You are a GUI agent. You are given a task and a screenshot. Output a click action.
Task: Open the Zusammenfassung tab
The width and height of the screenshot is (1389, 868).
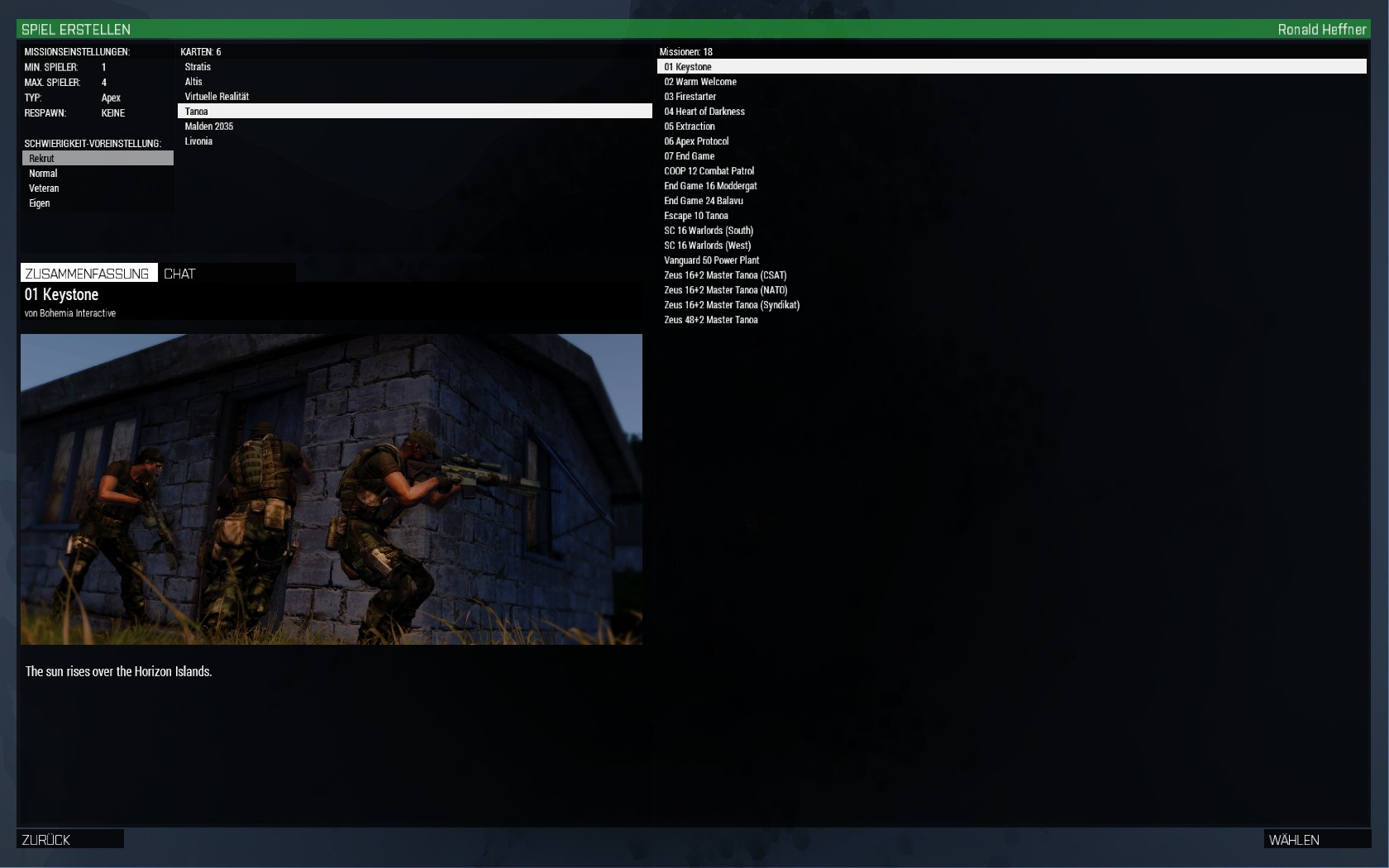click(88, 274)
